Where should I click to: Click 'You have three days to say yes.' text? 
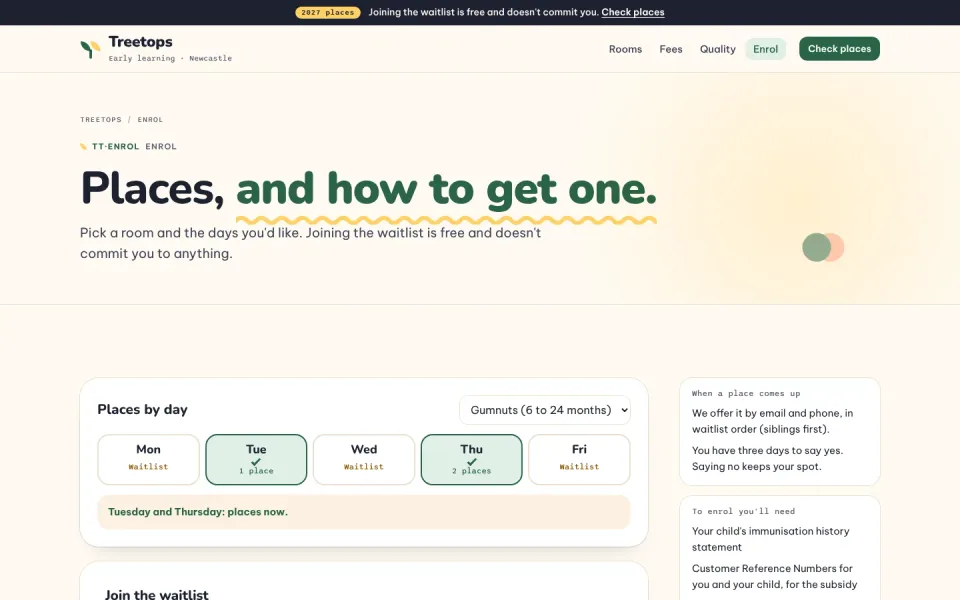click(x=767, y=451)
